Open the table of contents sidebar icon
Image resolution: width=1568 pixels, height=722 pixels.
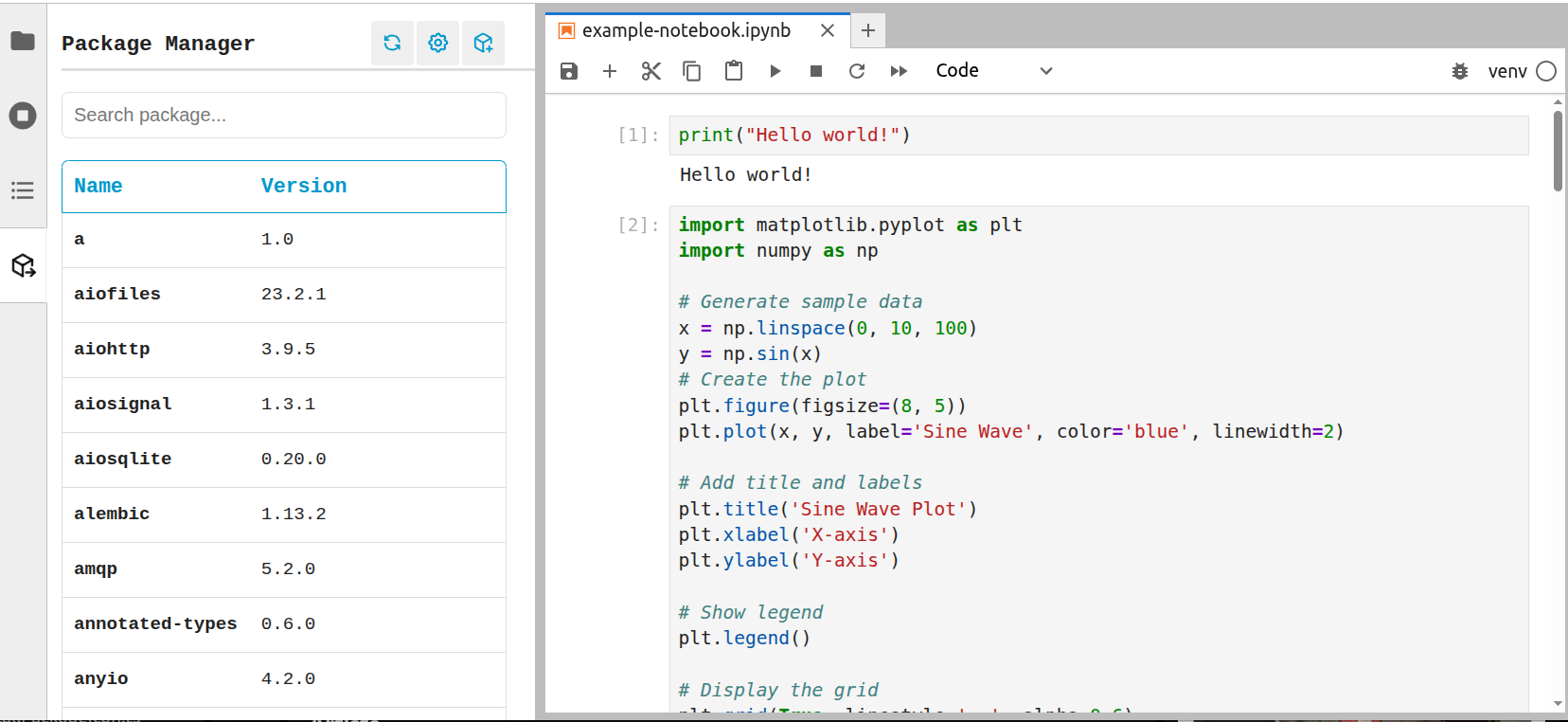(x=23, y=190)
